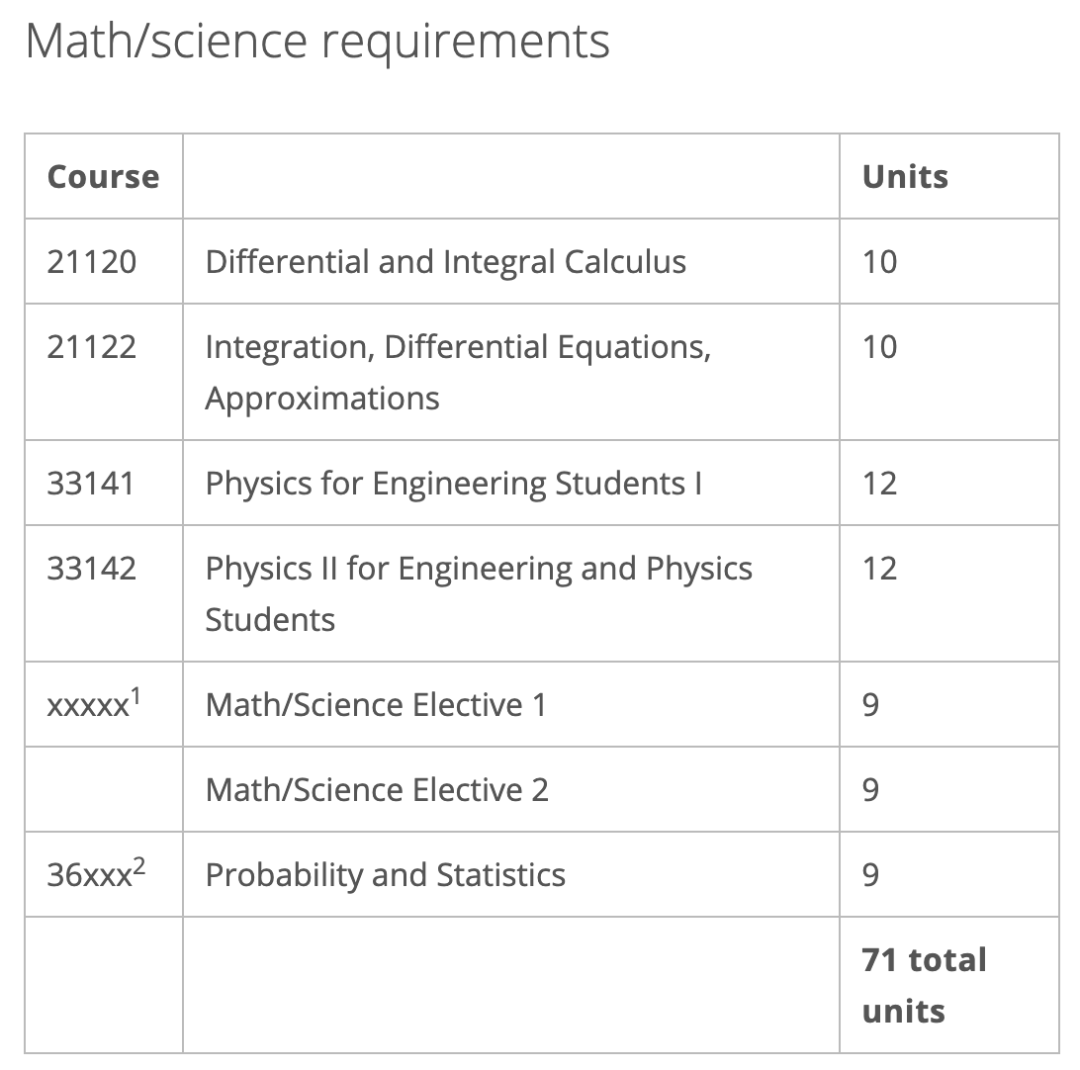
Task: Click the "Units" column header
Action: (905, 177)
